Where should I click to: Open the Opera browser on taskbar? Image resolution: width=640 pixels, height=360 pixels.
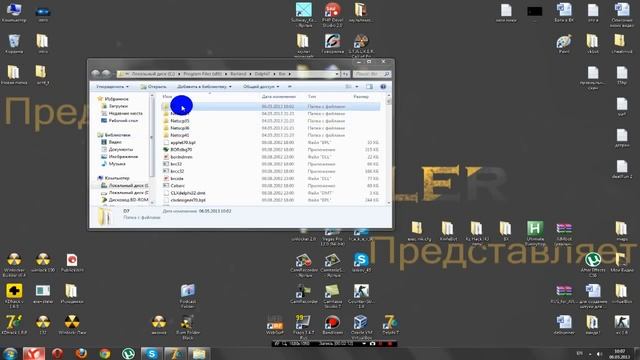coord(58,353)
